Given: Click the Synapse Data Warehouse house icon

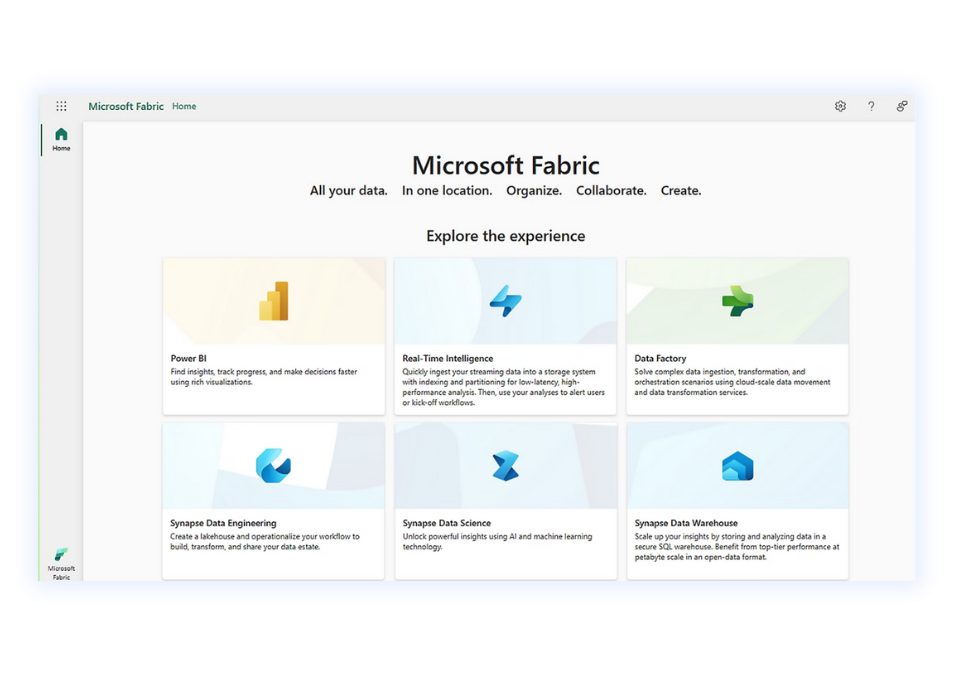Looking at the screenshot, I should tap(737, 465).
